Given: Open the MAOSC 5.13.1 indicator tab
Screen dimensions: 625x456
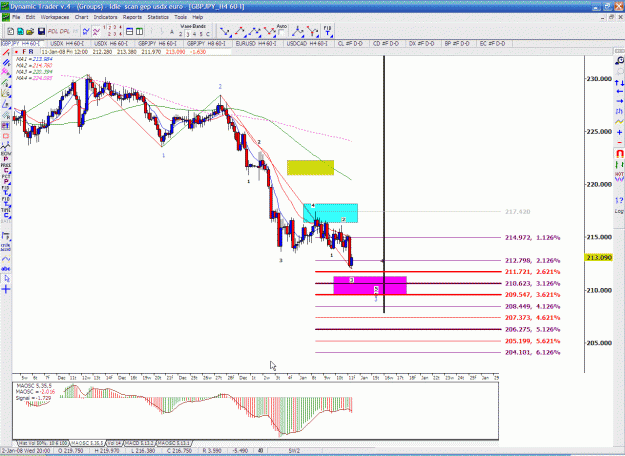Looking at the screenshot, I should pos(174,443).
